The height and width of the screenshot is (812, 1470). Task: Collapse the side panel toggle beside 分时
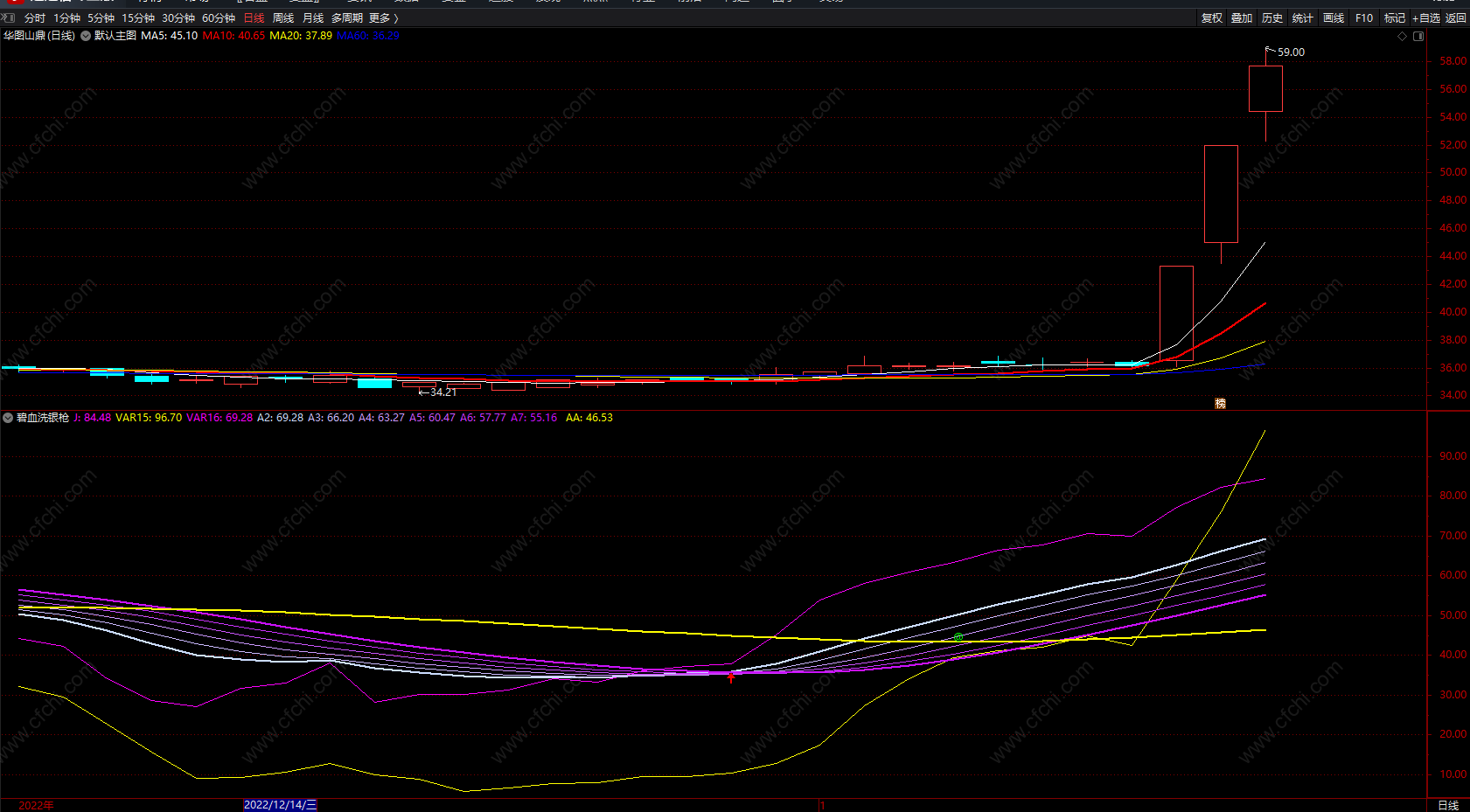pyautogui.click(x=8, y=17)
